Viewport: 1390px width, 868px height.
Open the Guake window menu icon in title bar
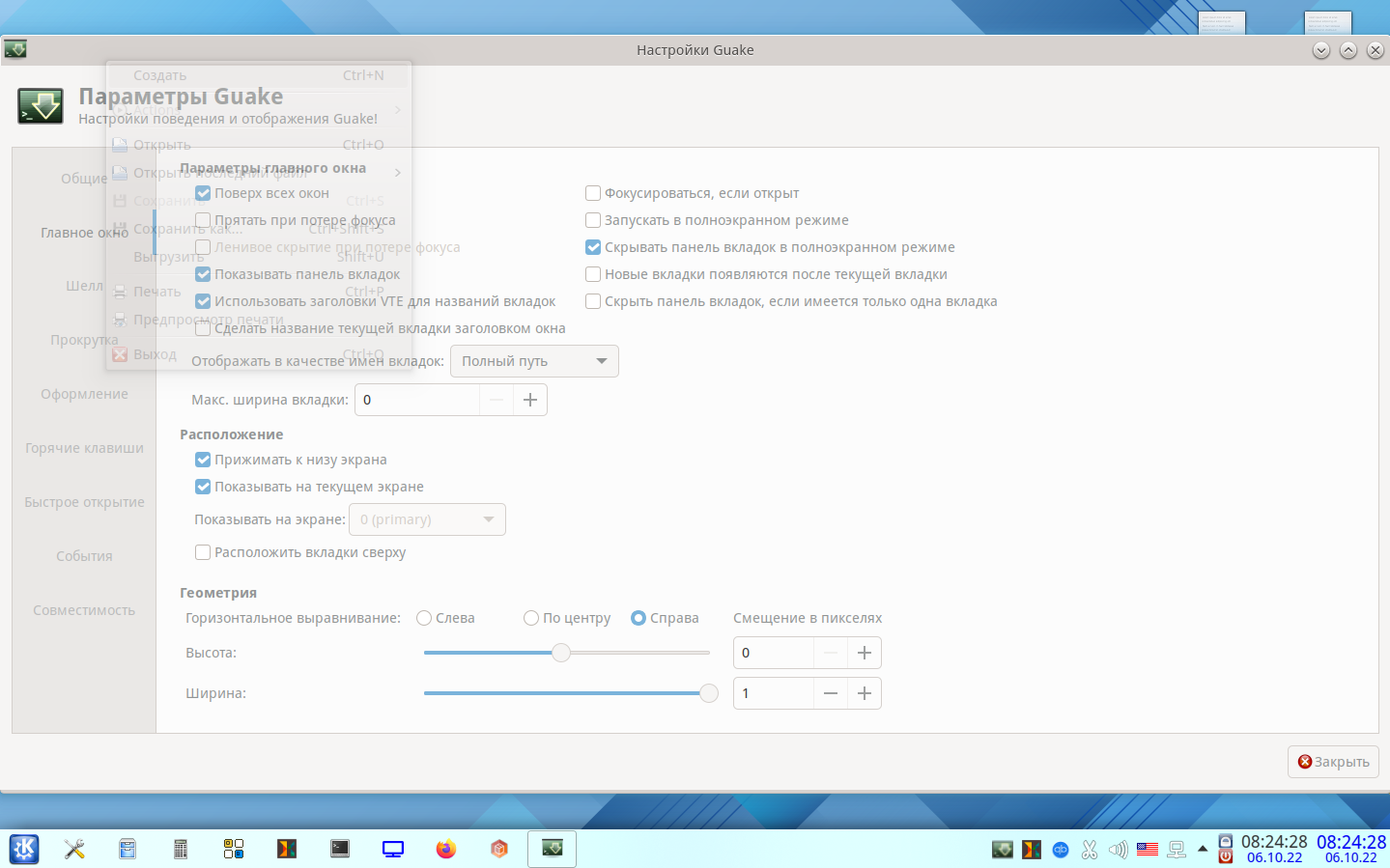15,49
